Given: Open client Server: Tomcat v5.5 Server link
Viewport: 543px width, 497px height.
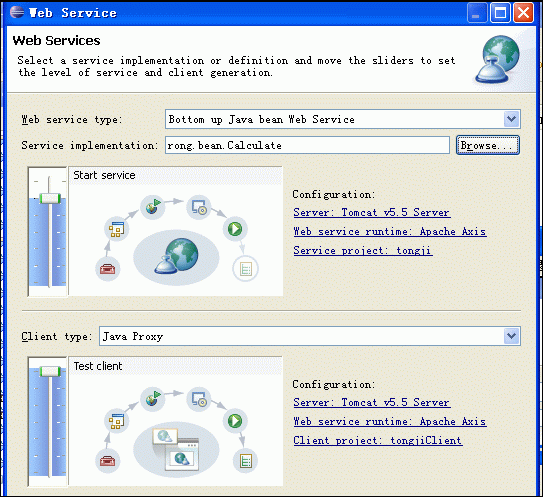Looking at the screenshot, I should 372,402.
